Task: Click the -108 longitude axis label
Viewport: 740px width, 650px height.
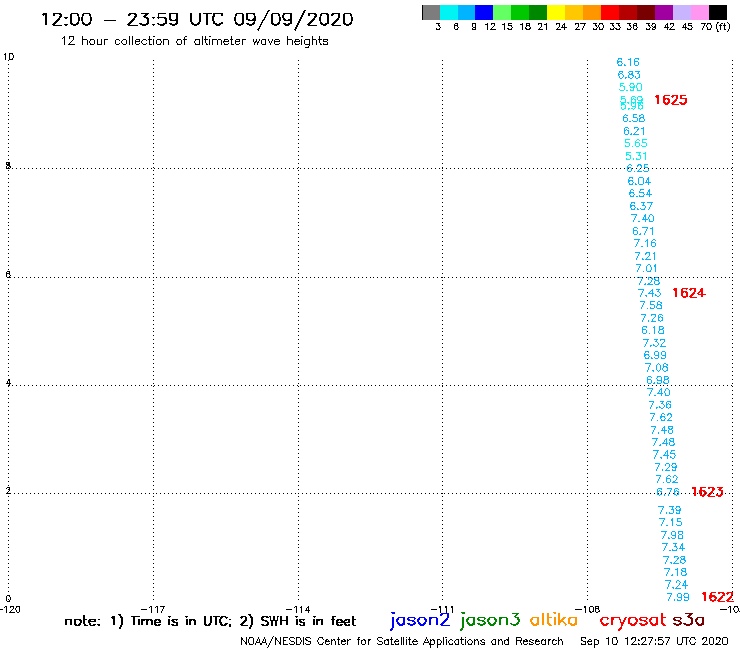Action: [x=588, y=609]
